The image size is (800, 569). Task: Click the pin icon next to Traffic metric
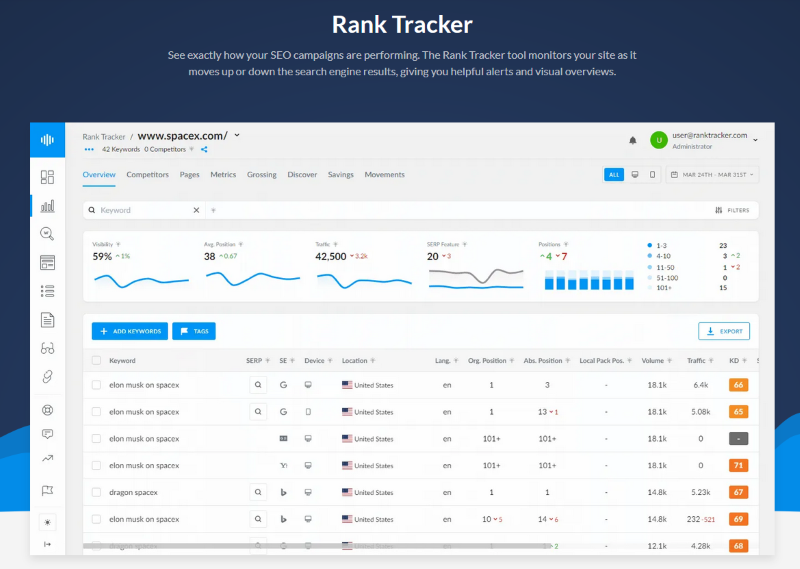coord(335,244)
